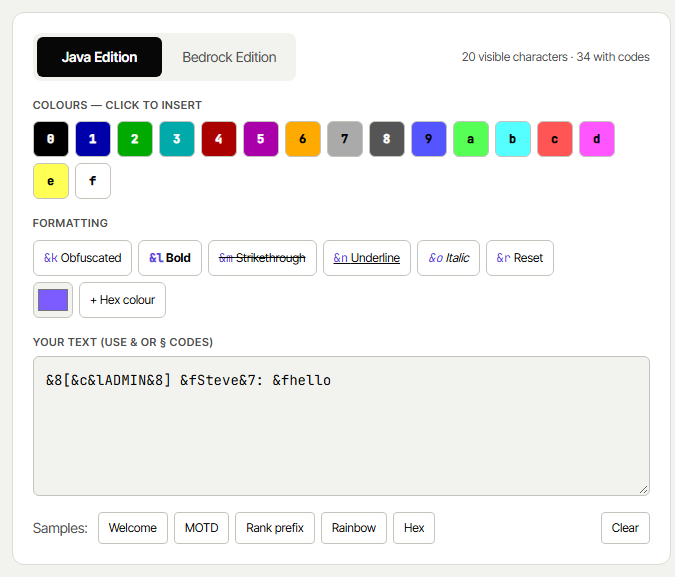
Task: Insert black colour code 0
Action: pos(51,139)
